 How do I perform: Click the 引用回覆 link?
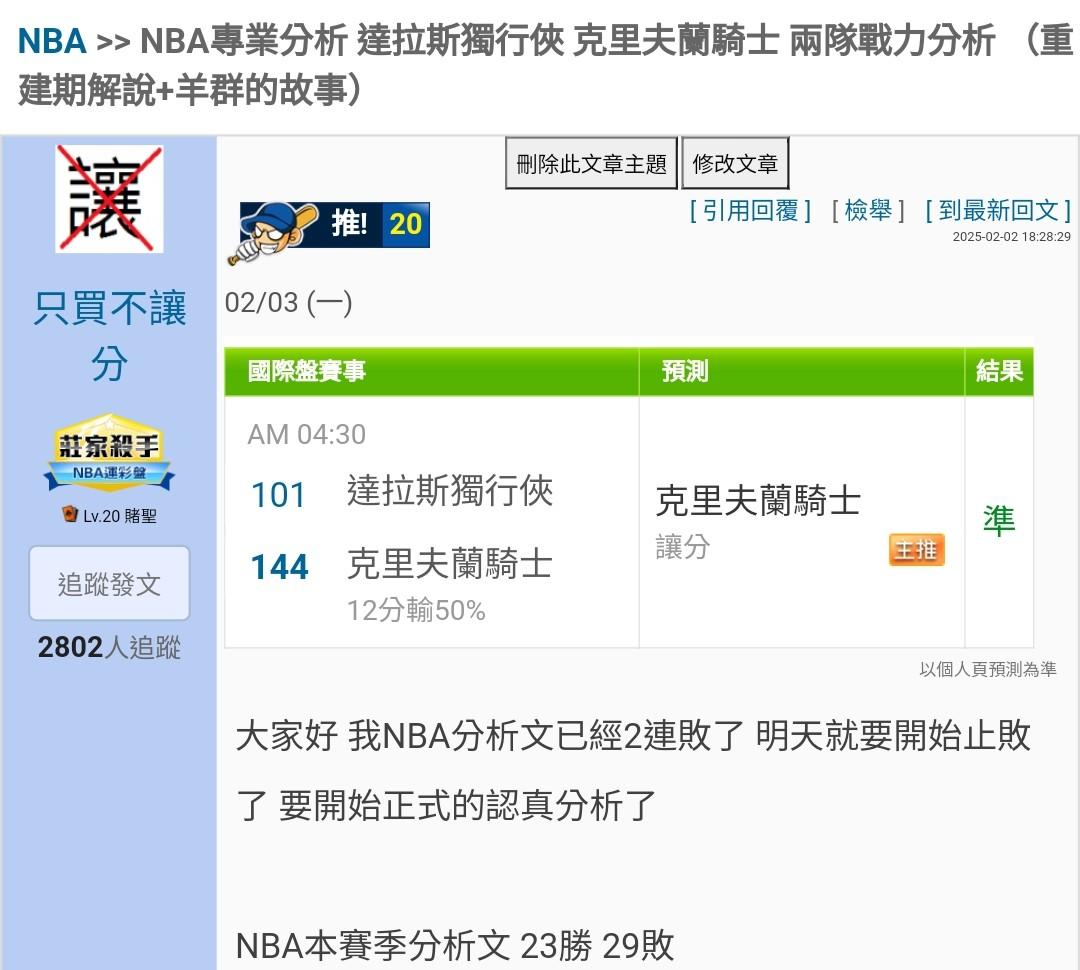(x=750, y=210)
